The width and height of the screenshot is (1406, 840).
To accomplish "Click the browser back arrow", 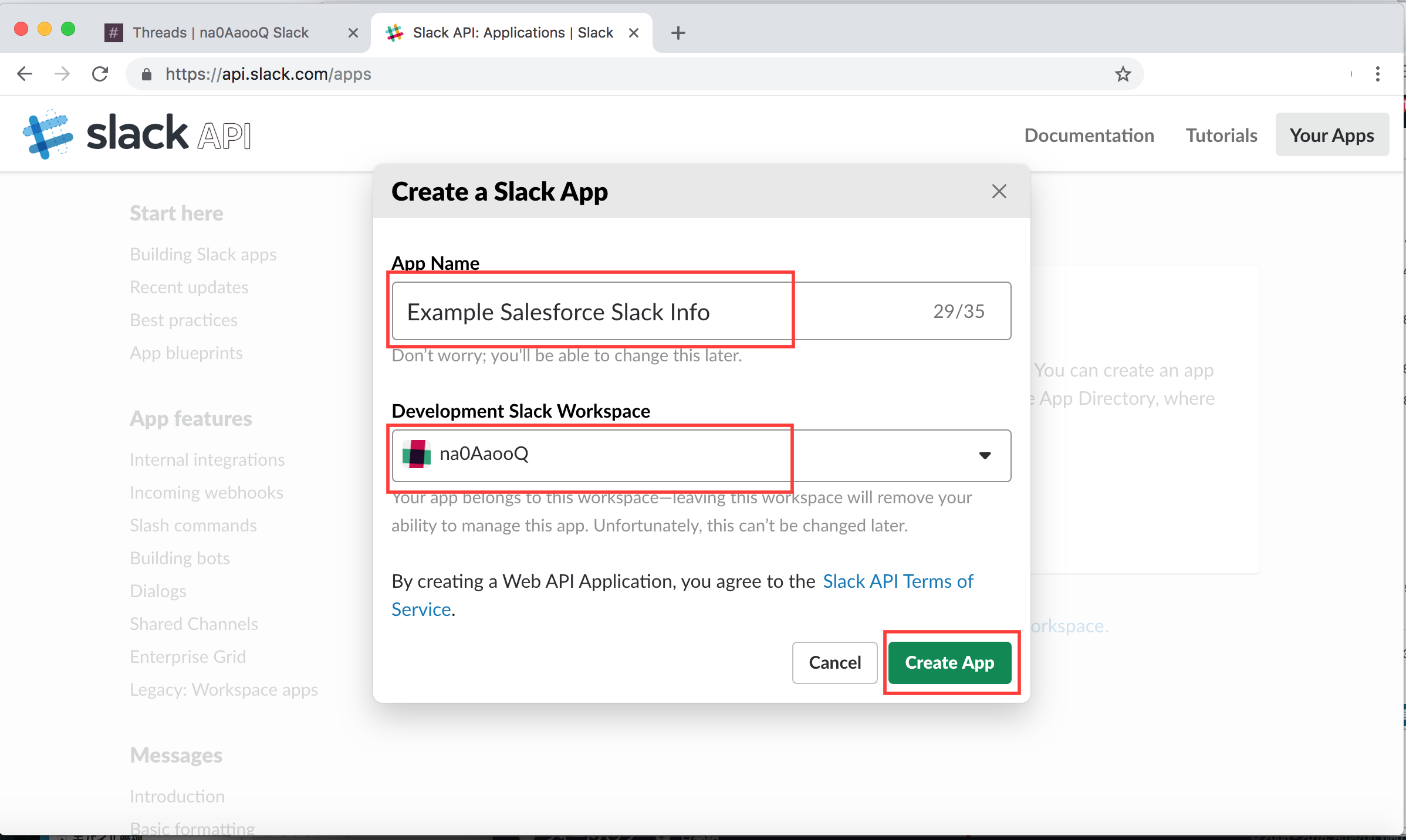I will [25, 74].
